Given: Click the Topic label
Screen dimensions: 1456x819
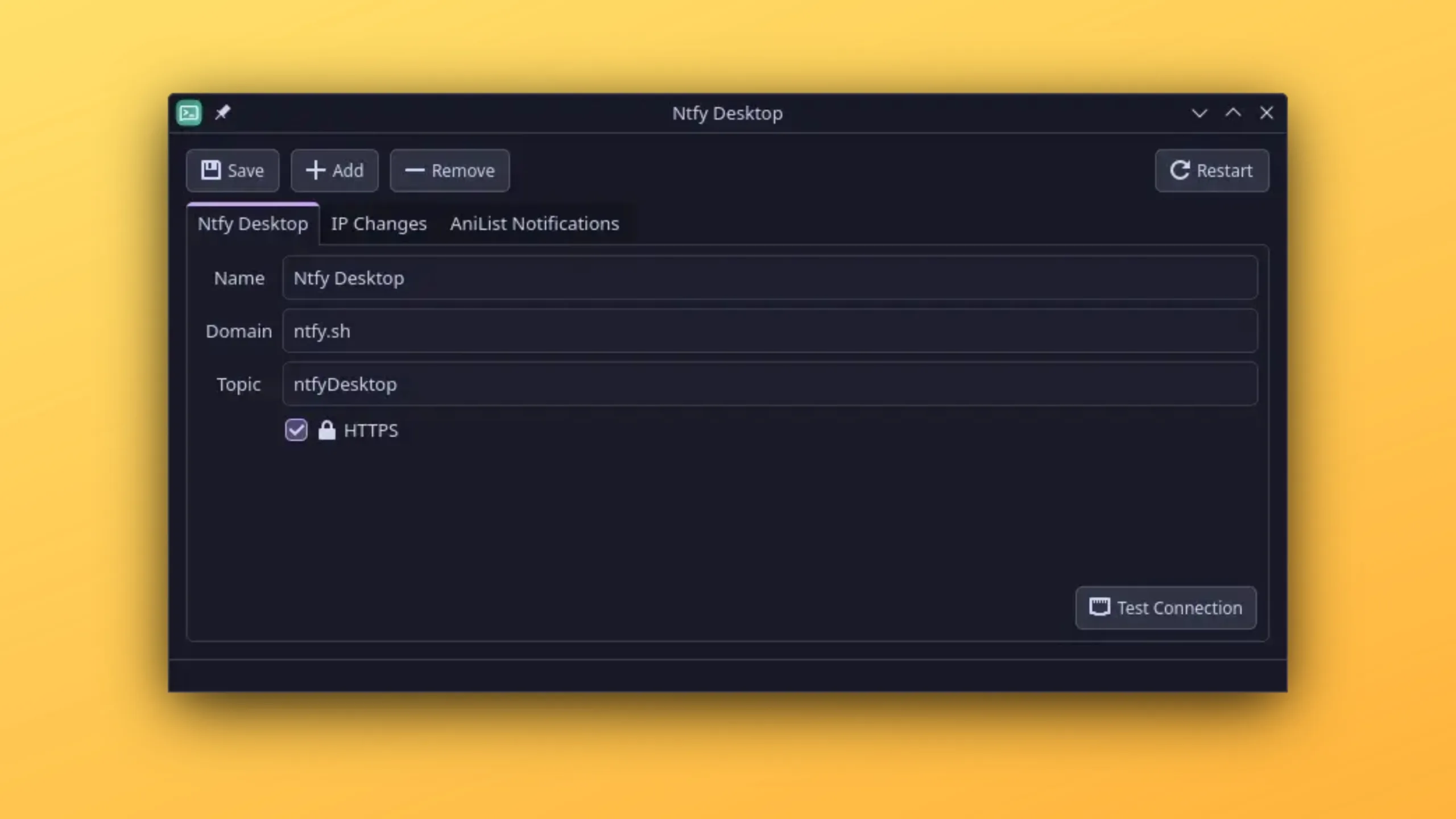Looking at the screenshot, I should coord(238,384).
